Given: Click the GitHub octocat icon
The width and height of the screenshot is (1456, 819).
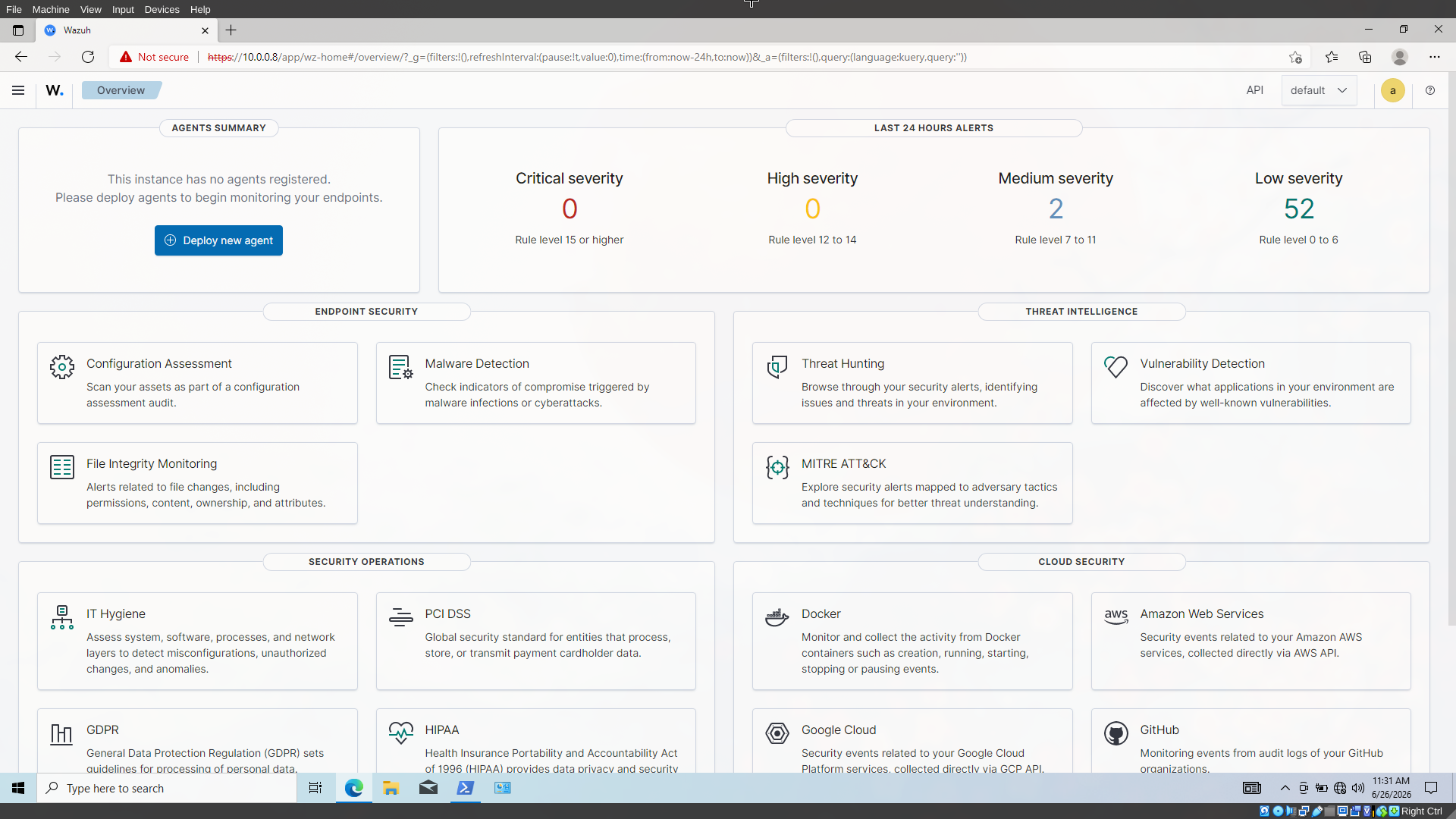Looking at the screenshot, I should (x=1116, y=733).
